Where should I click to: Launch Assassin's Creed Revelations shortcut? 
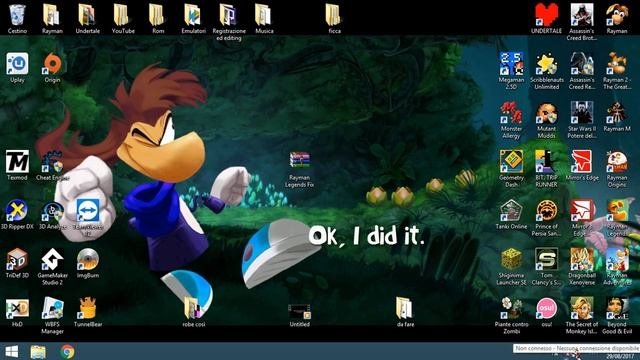[582, 64]
